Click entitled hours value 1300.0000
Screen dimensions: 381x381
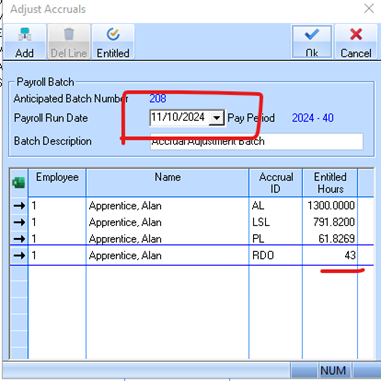330,205
